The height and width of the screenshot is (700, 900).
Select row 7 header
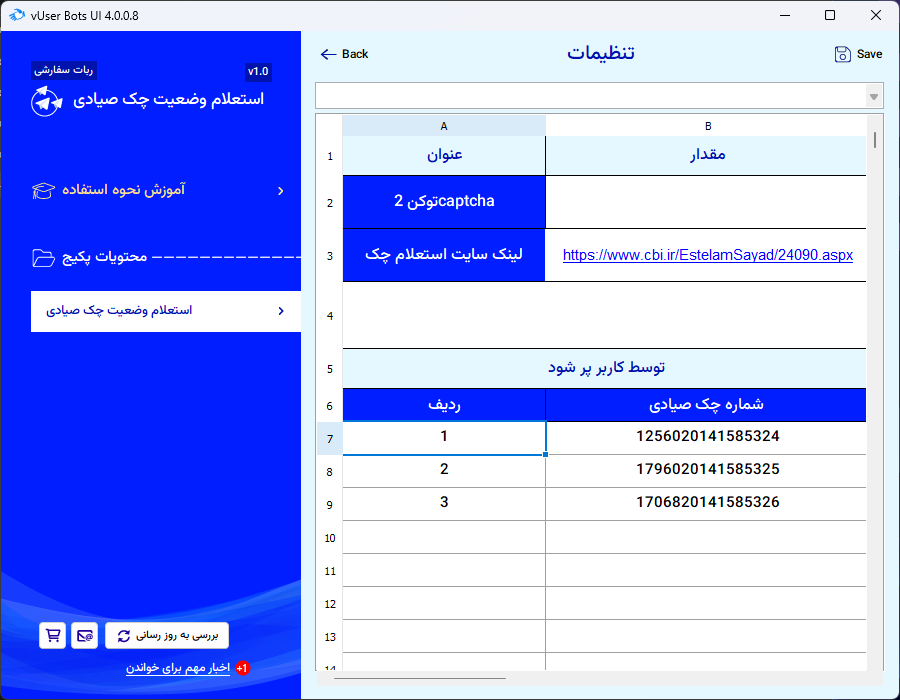point(329,439)
